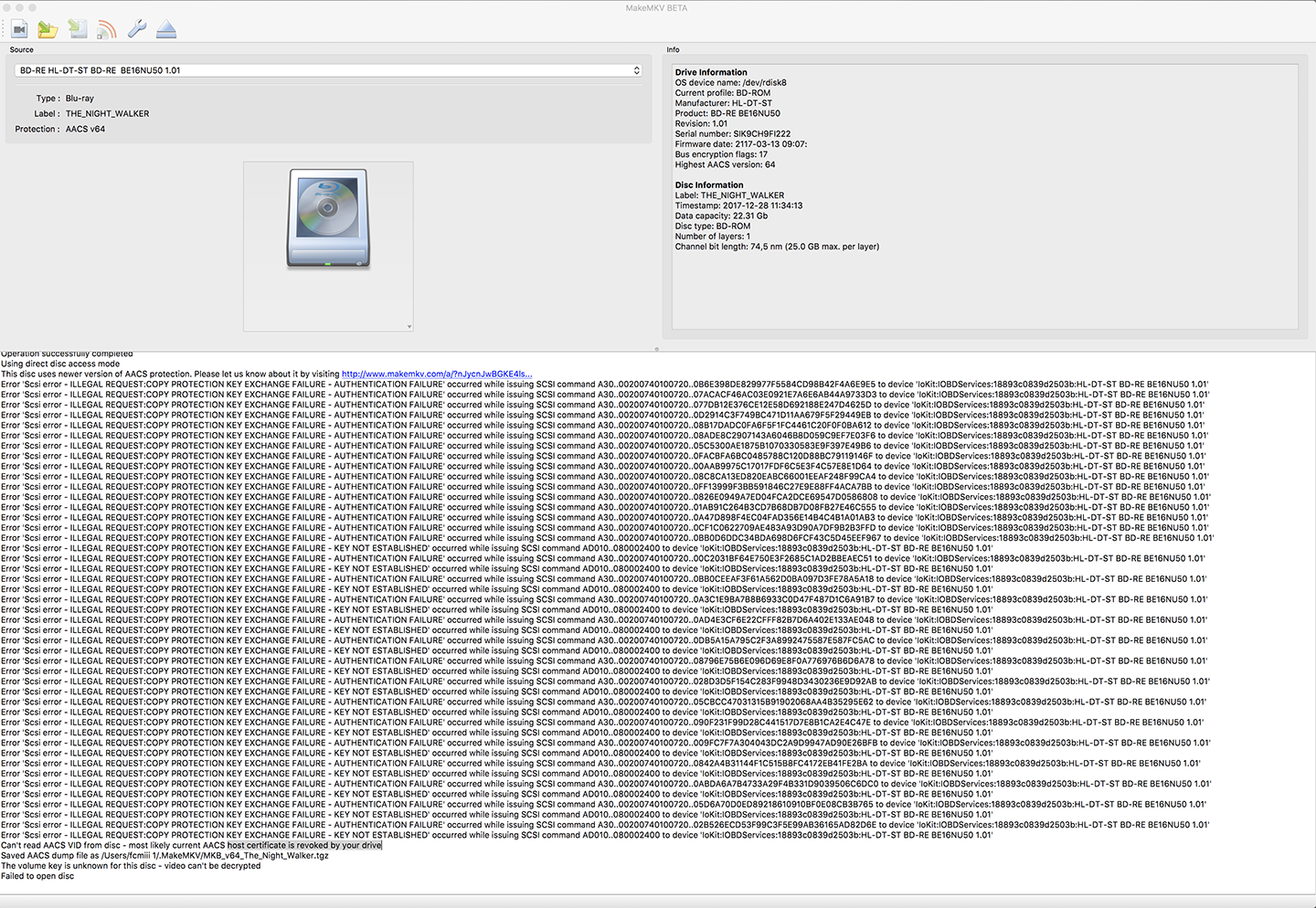Open the source drive dropdown BD-RE HL-DT-ST

click(328, 70)
